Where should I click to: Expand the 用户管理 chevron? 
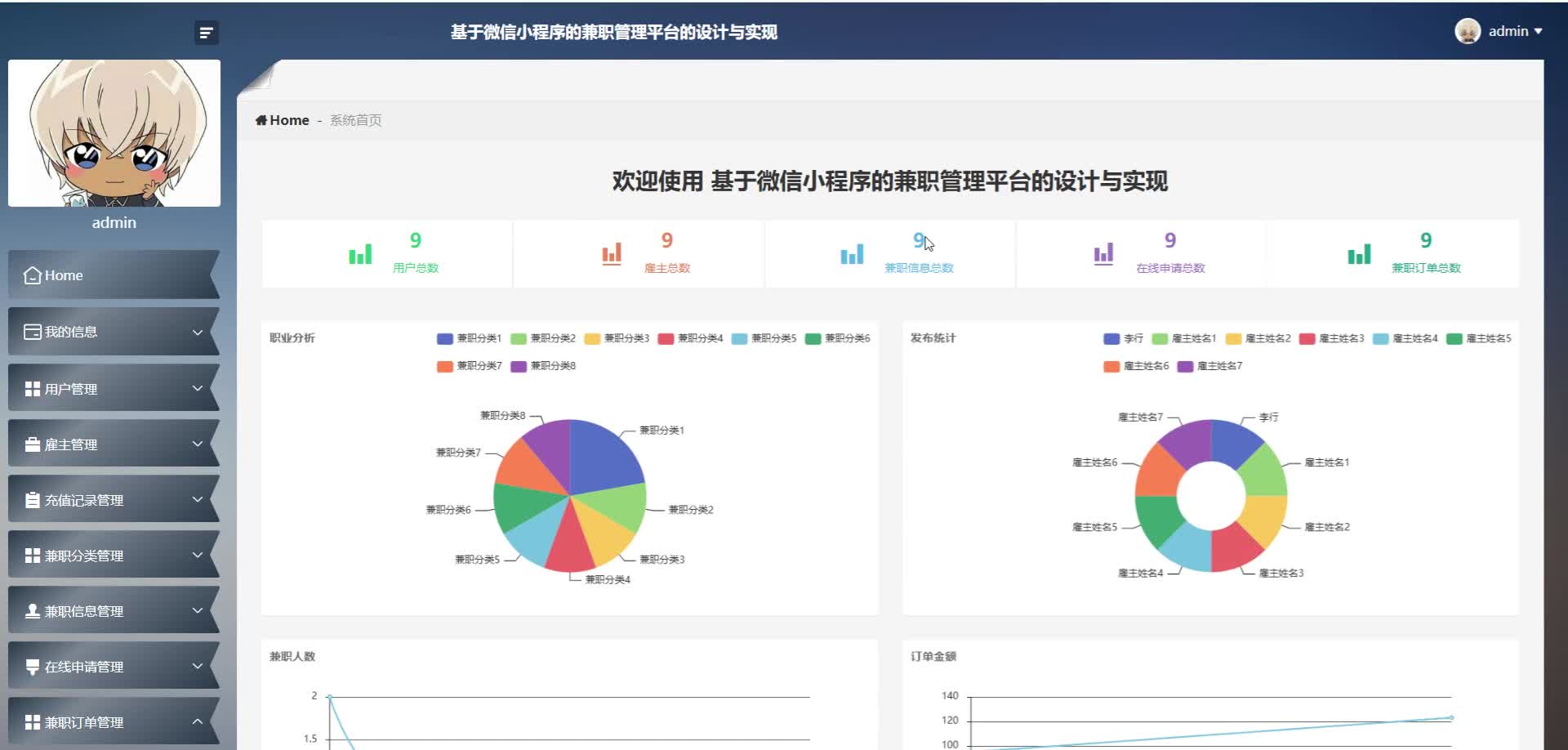(x=198, y=388)
